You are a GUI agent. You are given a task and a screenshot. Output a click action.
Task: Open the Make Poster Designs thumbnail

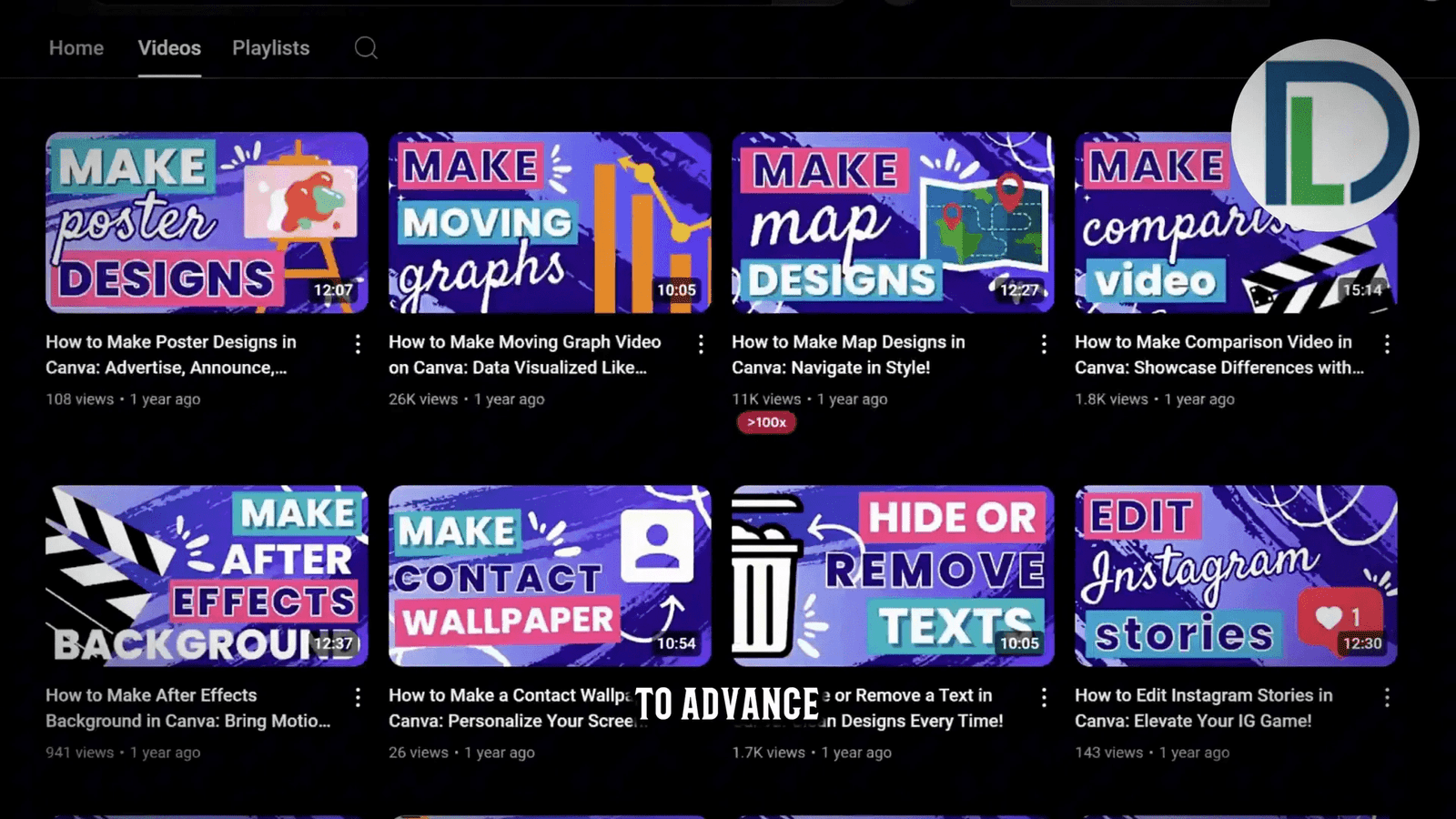point(207,223)
